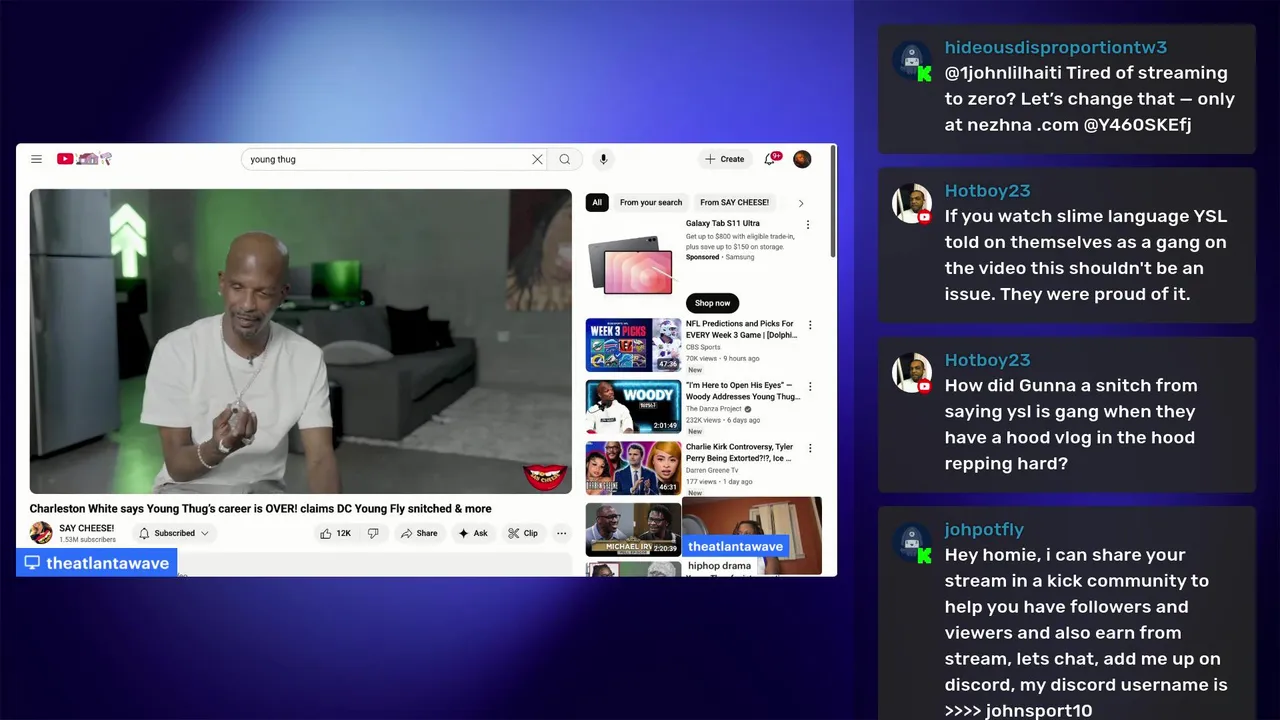Screen dimensions: 1280x720
Task: Open The Danza Project channel name
Action: (715, 409)
